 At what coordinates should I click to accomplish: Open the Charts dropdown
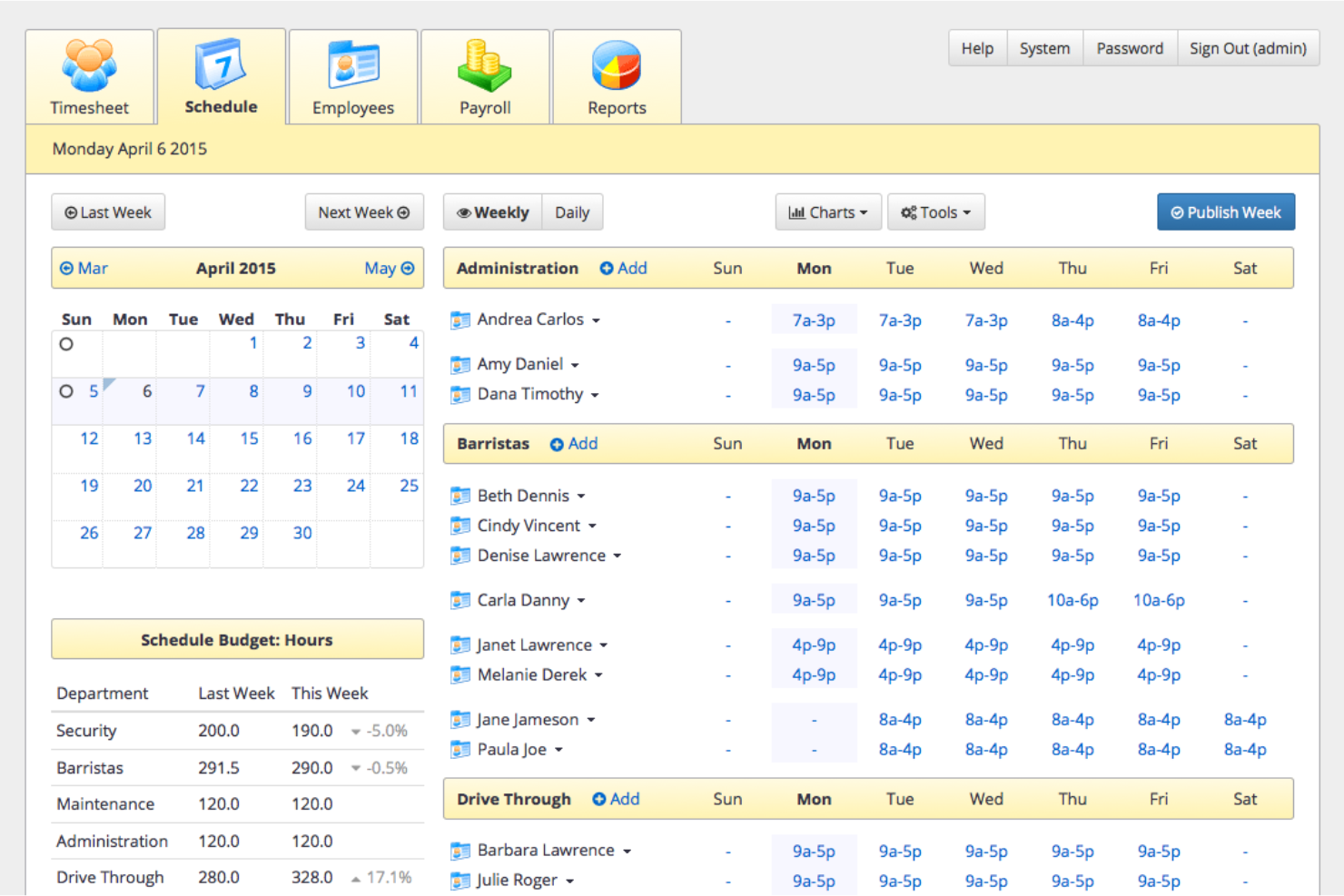point(827,212)
